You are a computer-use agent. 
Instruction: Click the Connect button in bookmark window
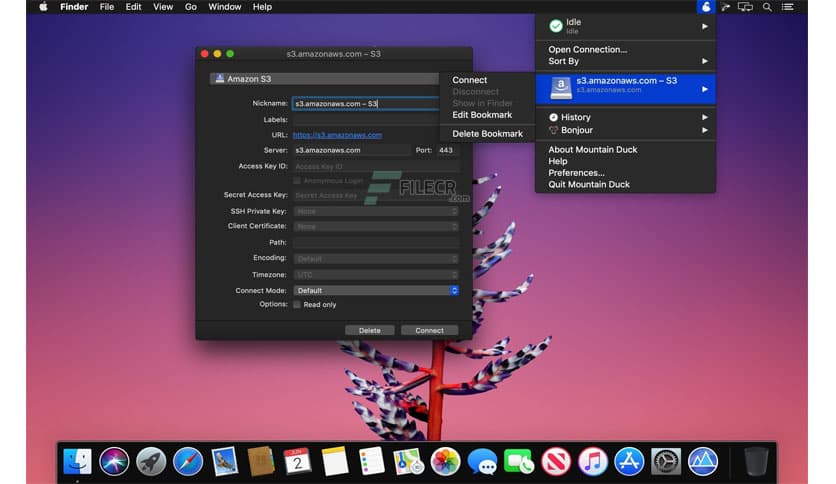point(429,330)
